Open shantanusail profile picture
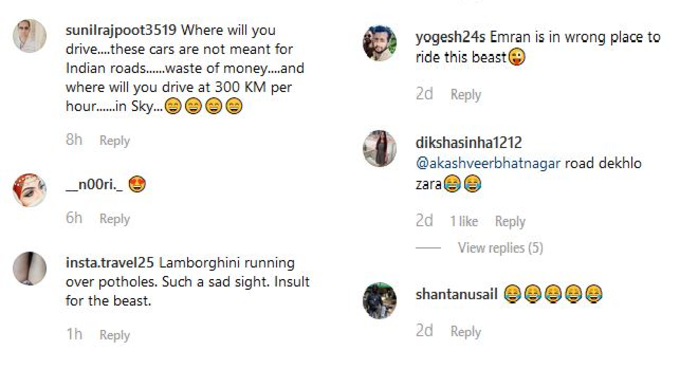 379,300
